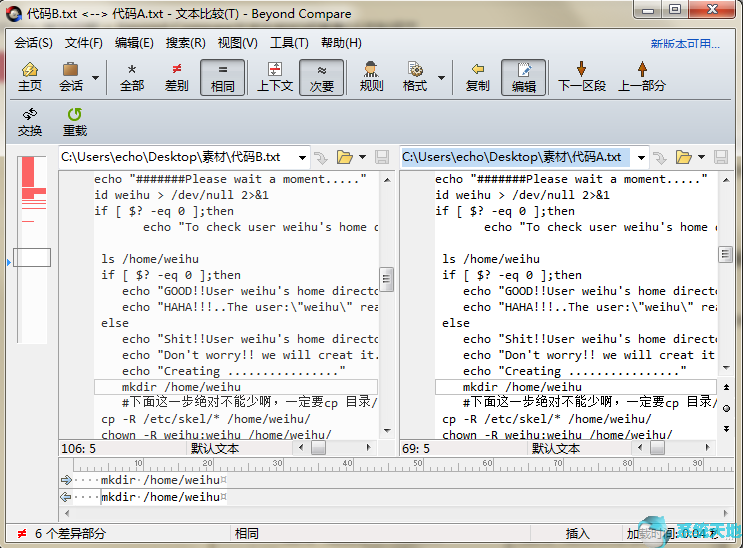
Task: Click the left file path field 代码B.txt
Action: (x=178, y=157)
